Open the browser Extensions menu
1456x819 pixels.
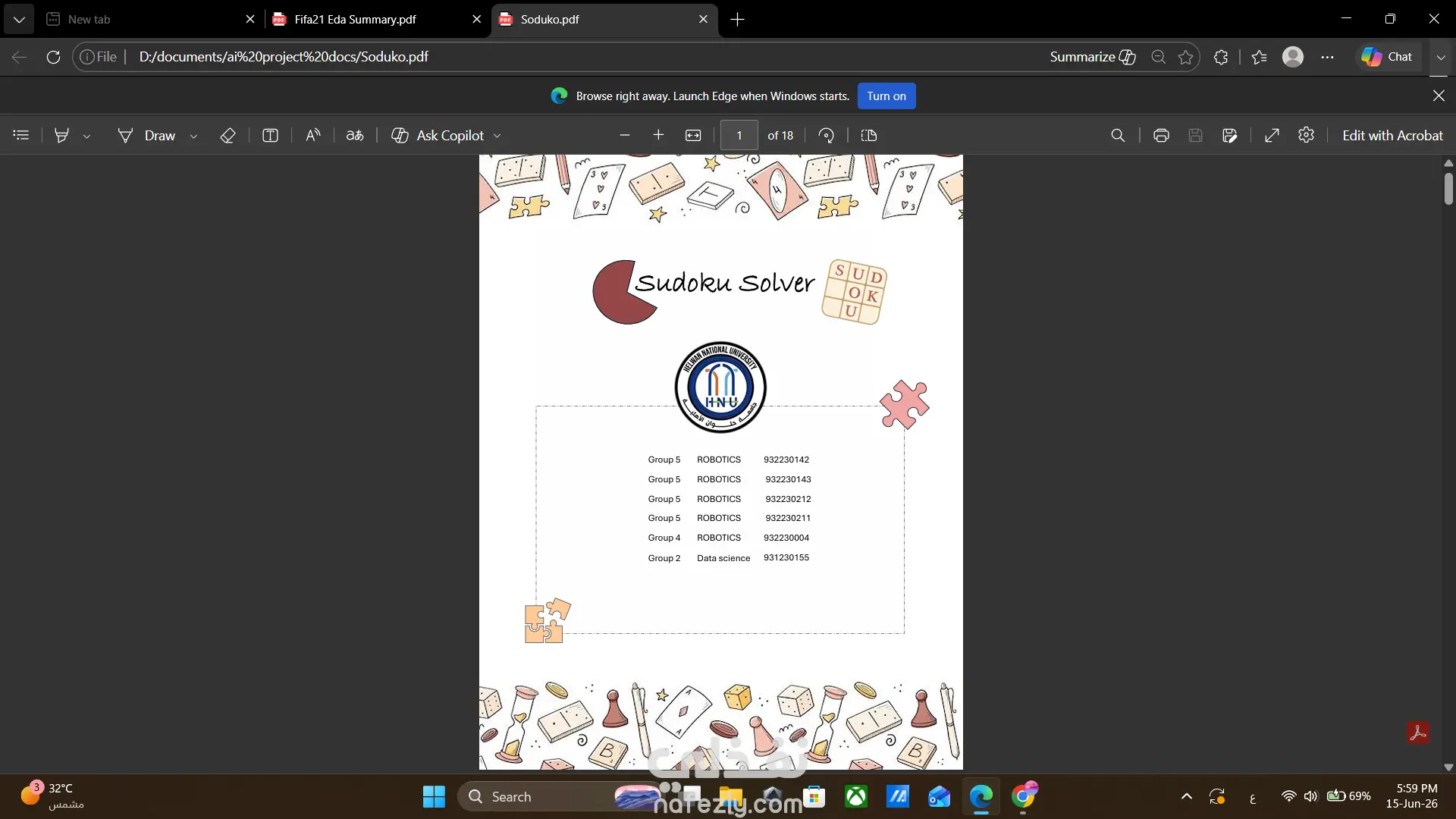[1221, 57]
